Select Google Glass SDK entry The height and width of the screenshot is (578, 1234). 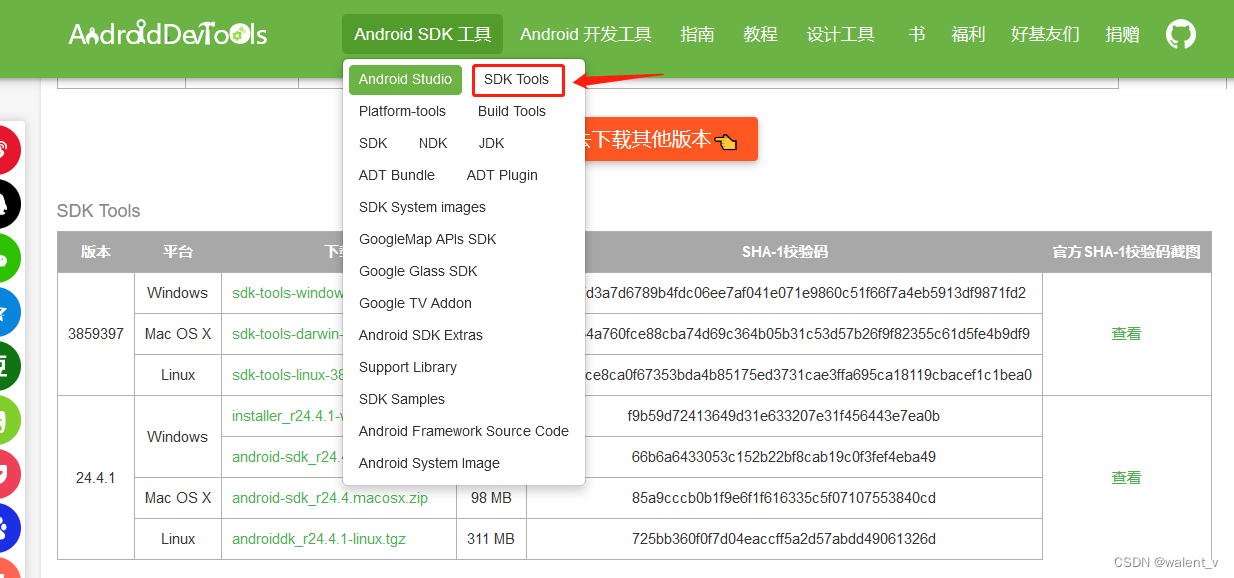point(418,271)
